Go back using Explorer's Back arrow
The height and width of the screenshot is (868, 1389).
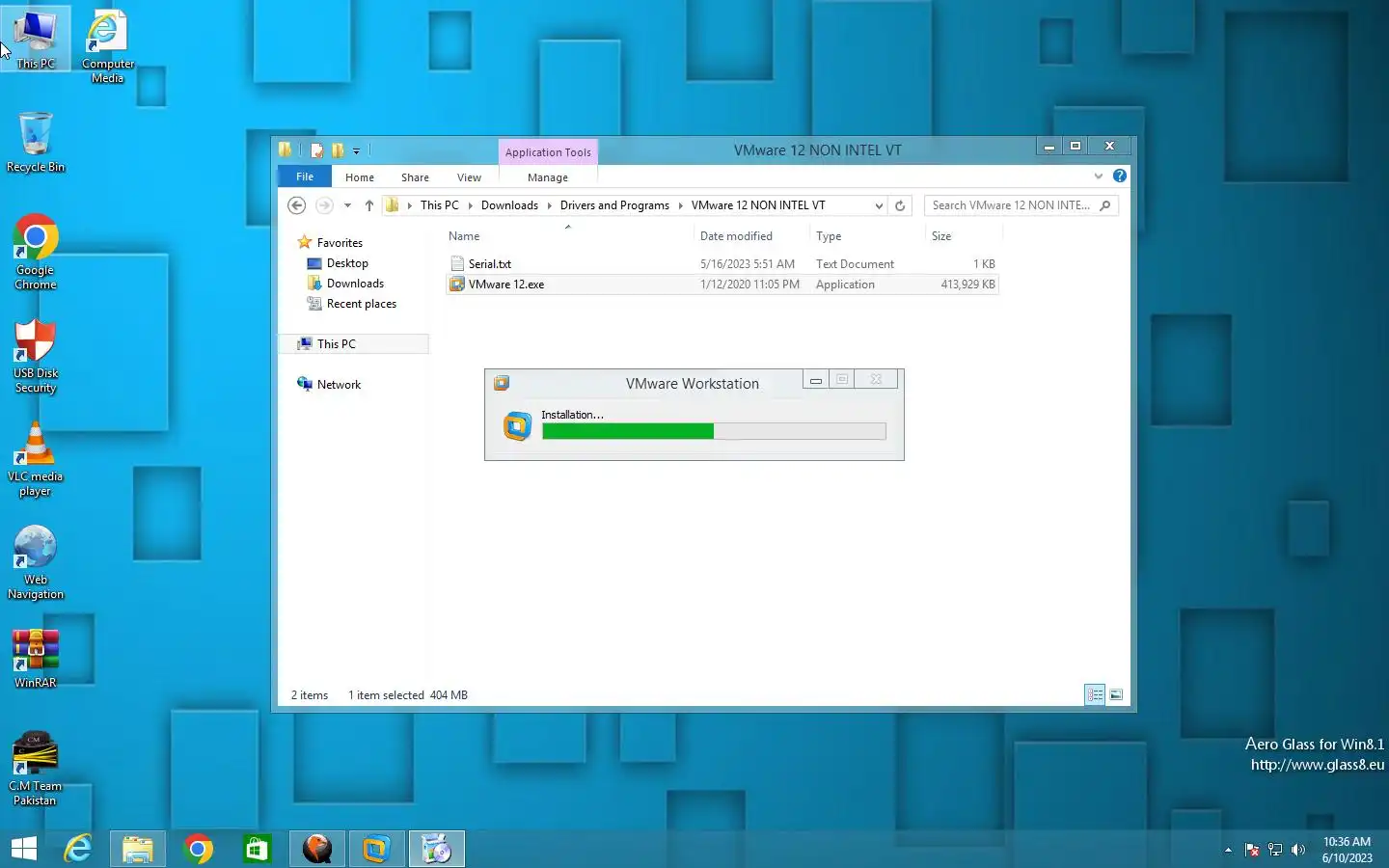[297, 205]
